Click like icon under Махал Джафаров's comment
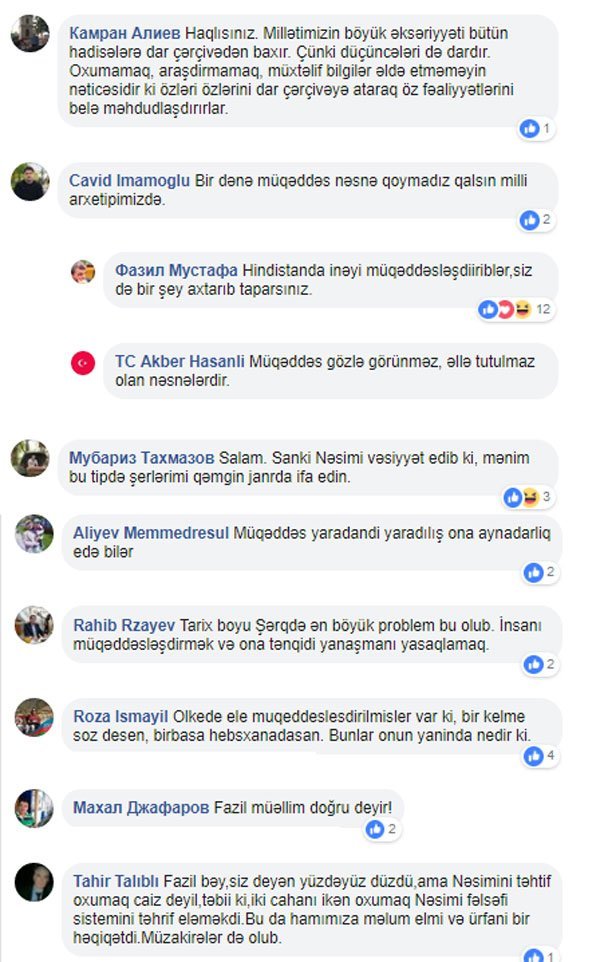This screenshot has width=600, height=962. point(375,830)
